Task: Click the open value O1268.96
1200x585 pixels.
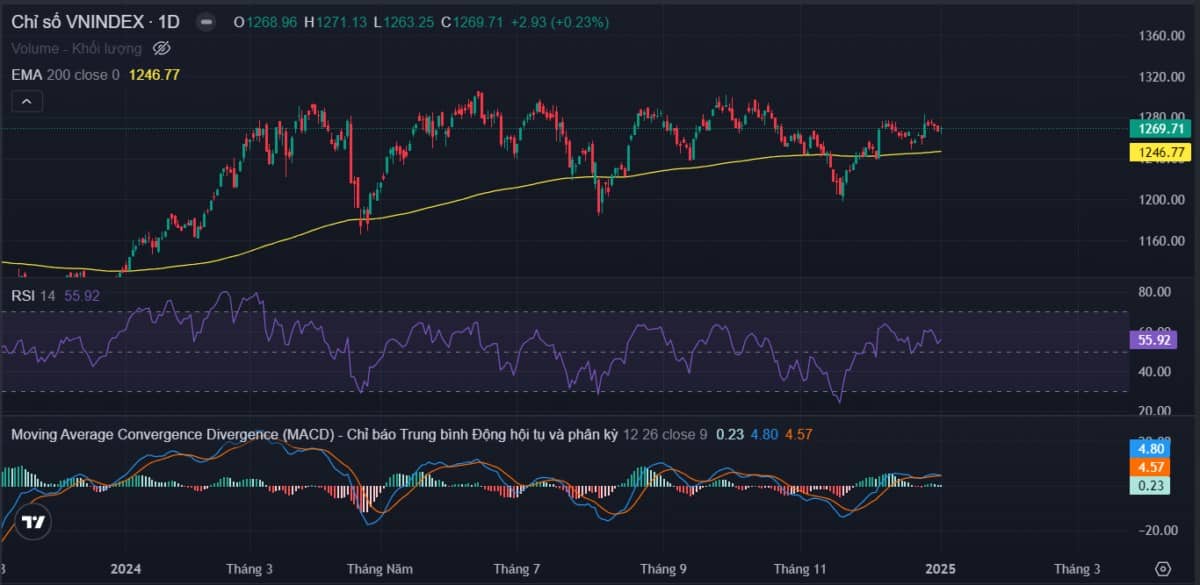Action: pos(264,22)
